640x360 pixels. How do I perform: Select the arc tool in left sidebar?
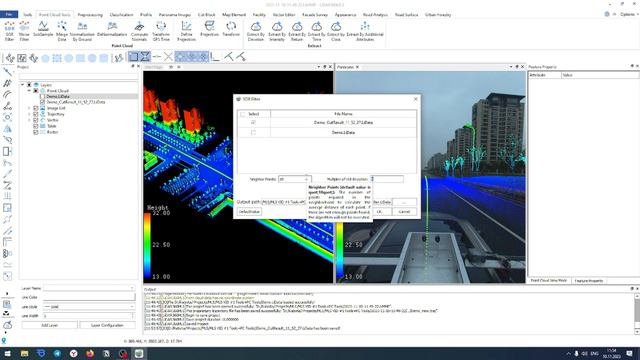coord(7,95)
